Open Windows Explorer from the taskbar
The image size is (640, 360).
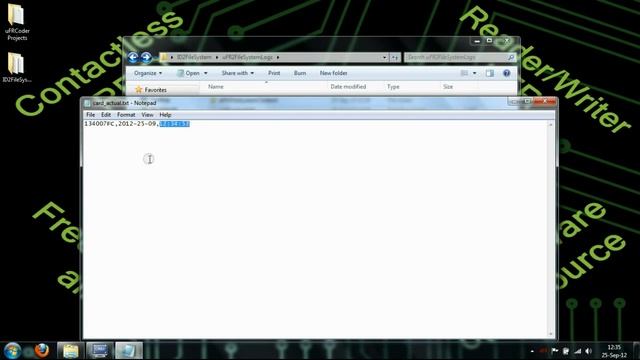click(71, 351)
